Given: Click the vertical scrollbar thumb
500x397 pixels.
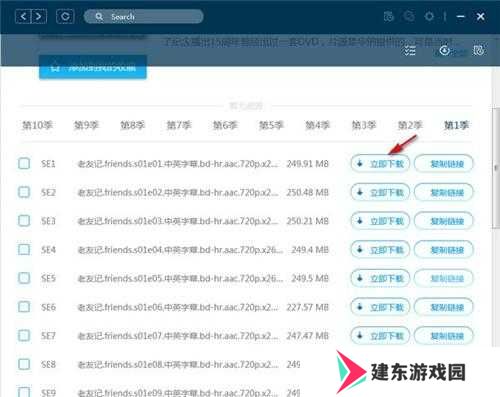Looking at the screenshot, I should click(x=496, y=168).
